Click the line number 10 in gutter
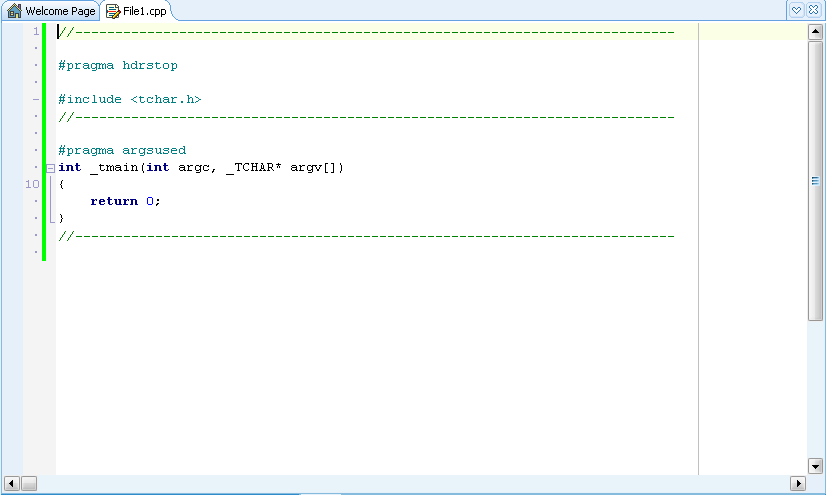 32,184
